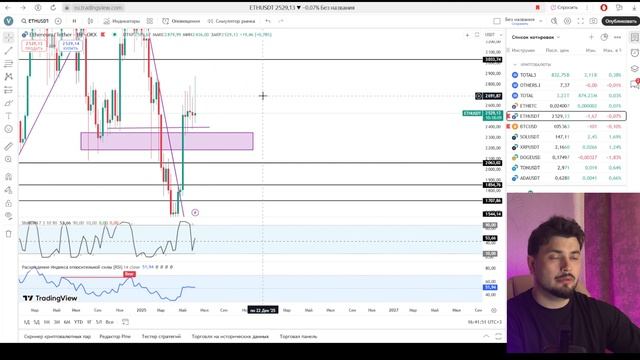This screenshot has height=360, width=640.
Task: Click the add symbol to compare plus icon
Action: (58, 21)
